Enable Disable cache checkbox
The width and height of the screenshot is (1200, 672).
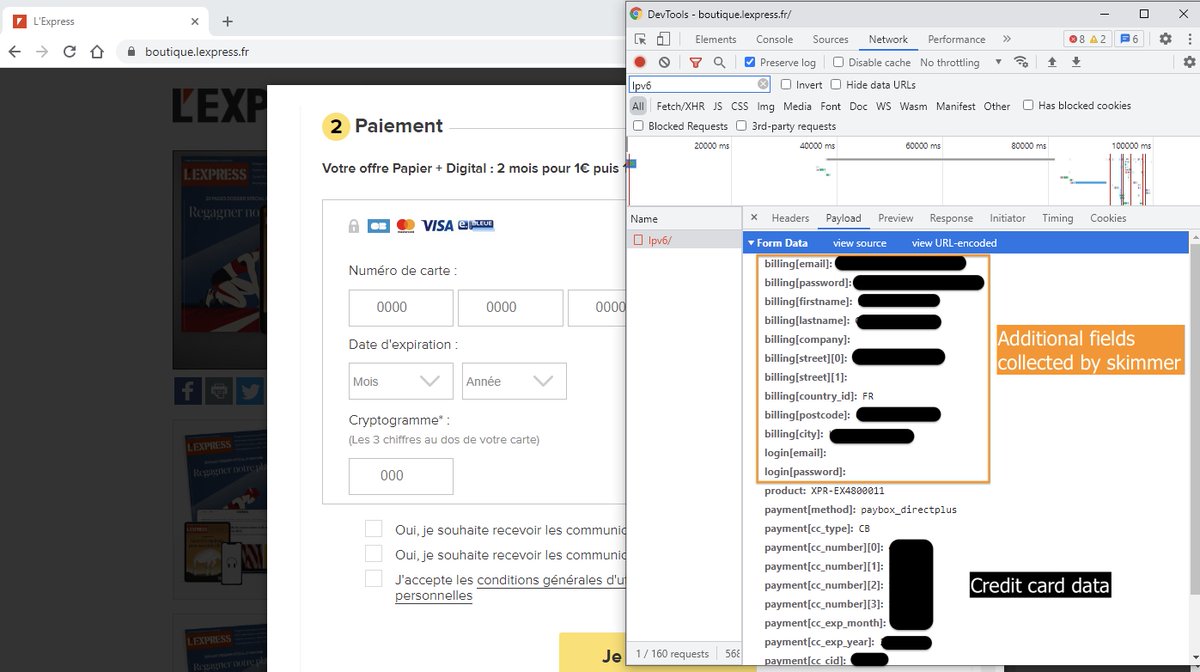pyautogui.click(x=839, y=62)
